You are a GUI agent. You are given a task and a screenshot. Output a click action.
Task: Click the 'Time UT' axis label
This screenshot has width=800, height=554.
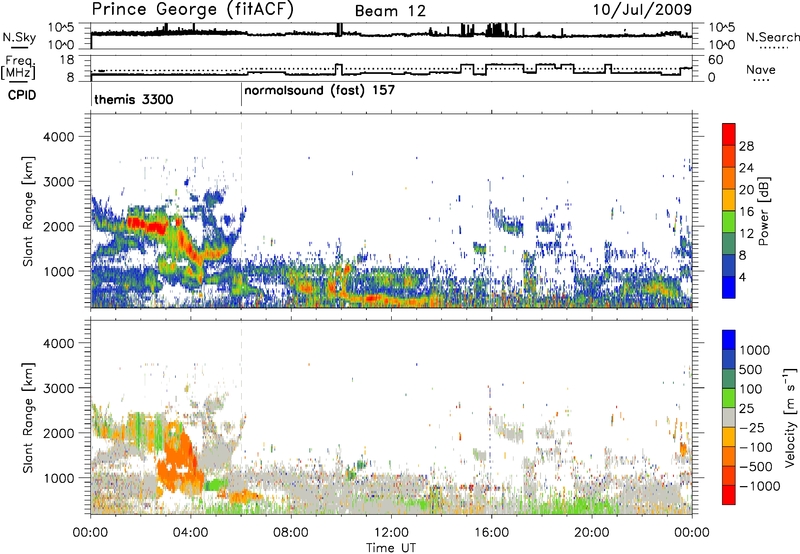tap(391, 548)
